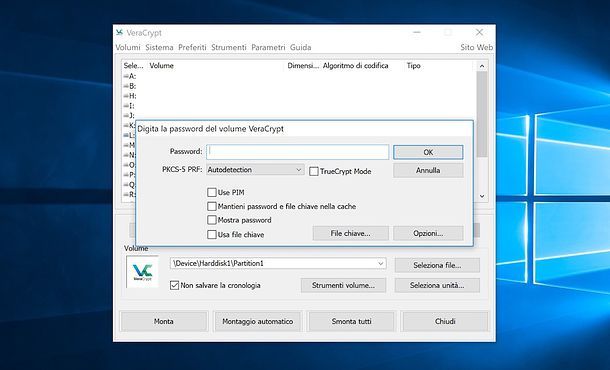Open the Opzioni... button
610x370 pixels.
coord(428,233)
